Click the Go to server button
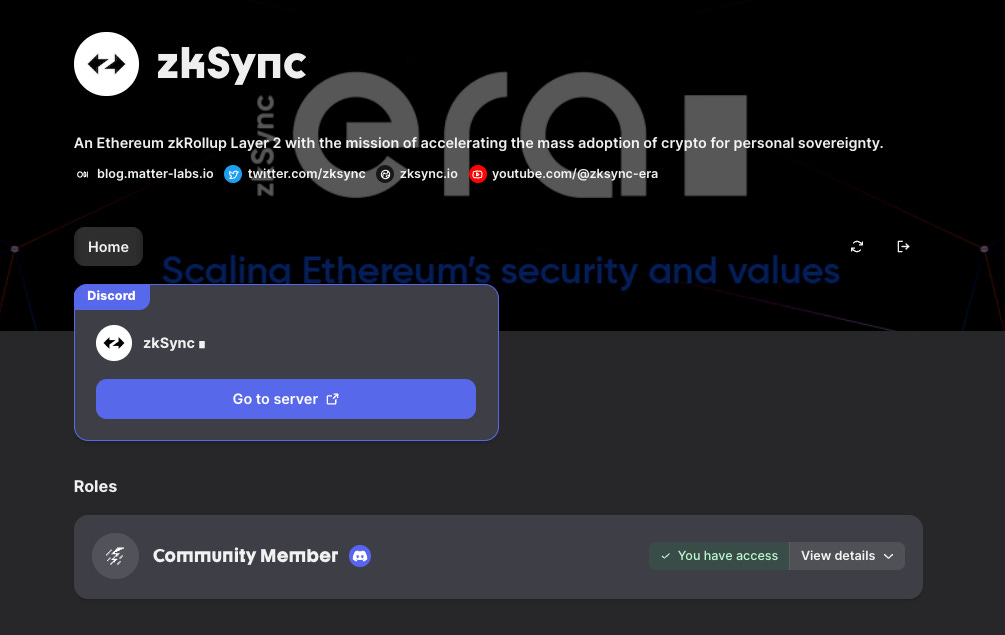The width and height of the screenshot is (1005, 635). [x=286, y=399]
